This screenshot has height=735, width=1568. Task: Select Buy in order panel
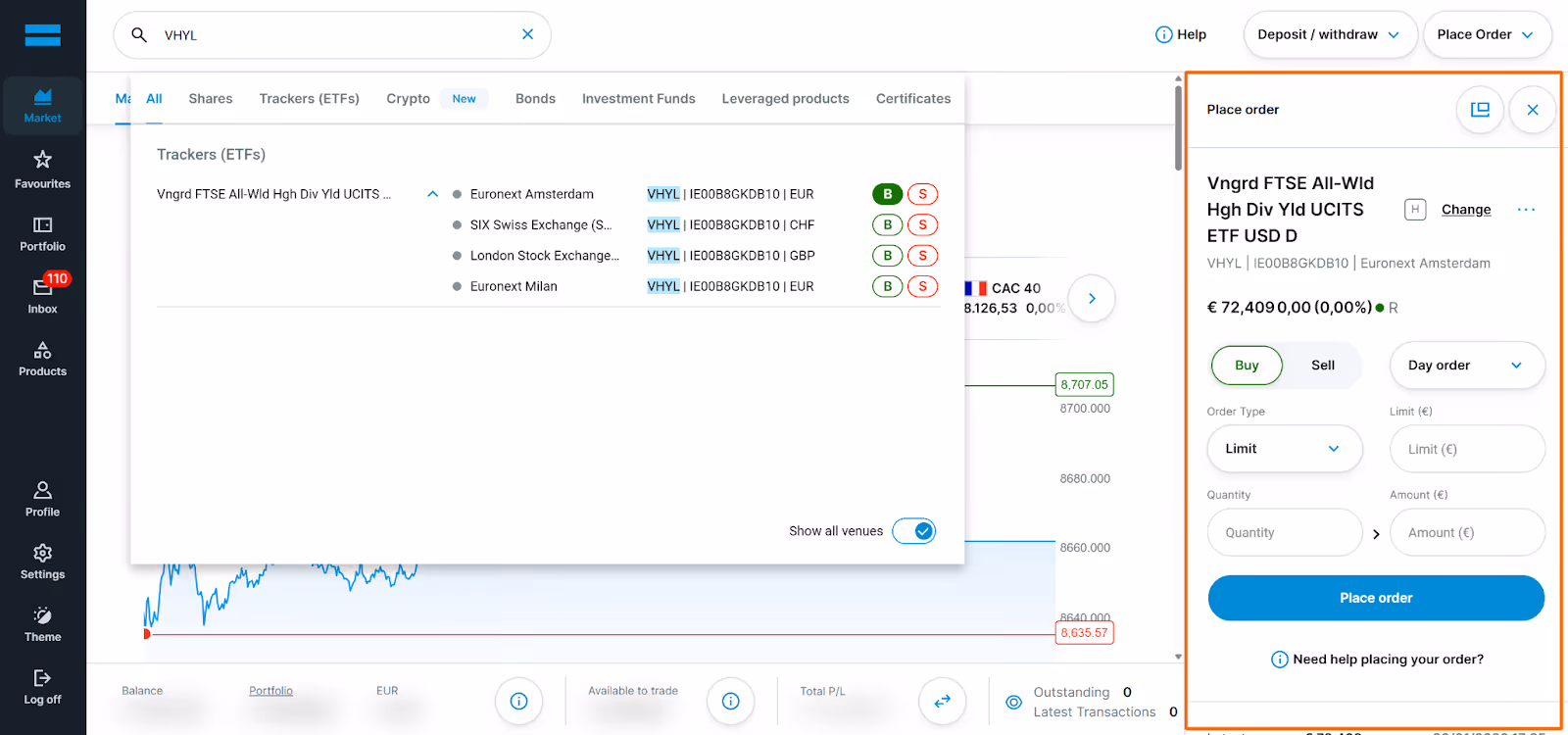click(1247, 366)
